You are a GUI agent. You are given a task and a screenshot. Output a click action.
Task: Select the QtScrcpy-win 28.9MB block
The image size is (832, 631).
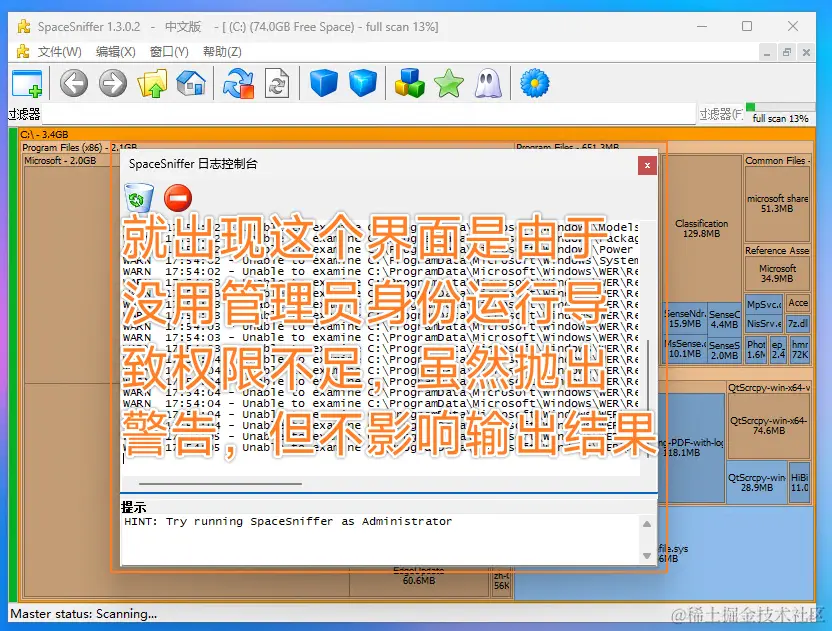pos(757,482)
